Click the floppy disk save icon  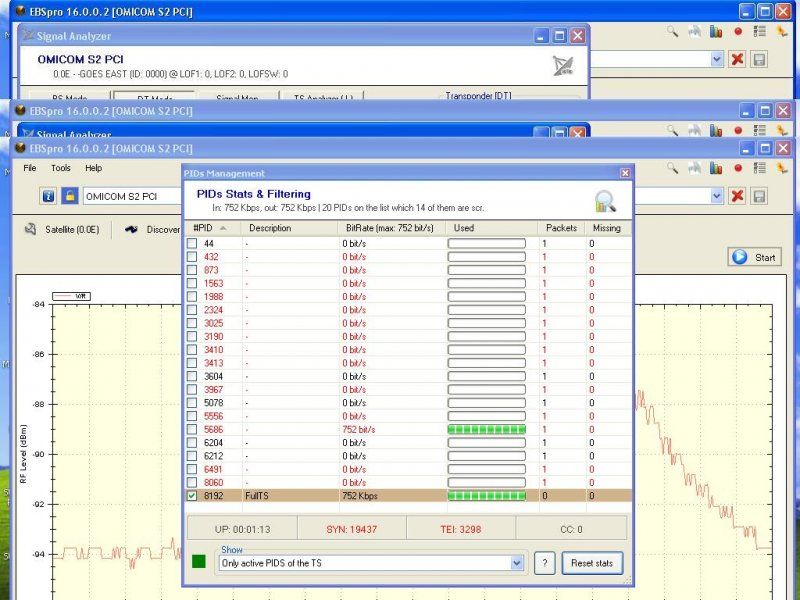point(759,196)
